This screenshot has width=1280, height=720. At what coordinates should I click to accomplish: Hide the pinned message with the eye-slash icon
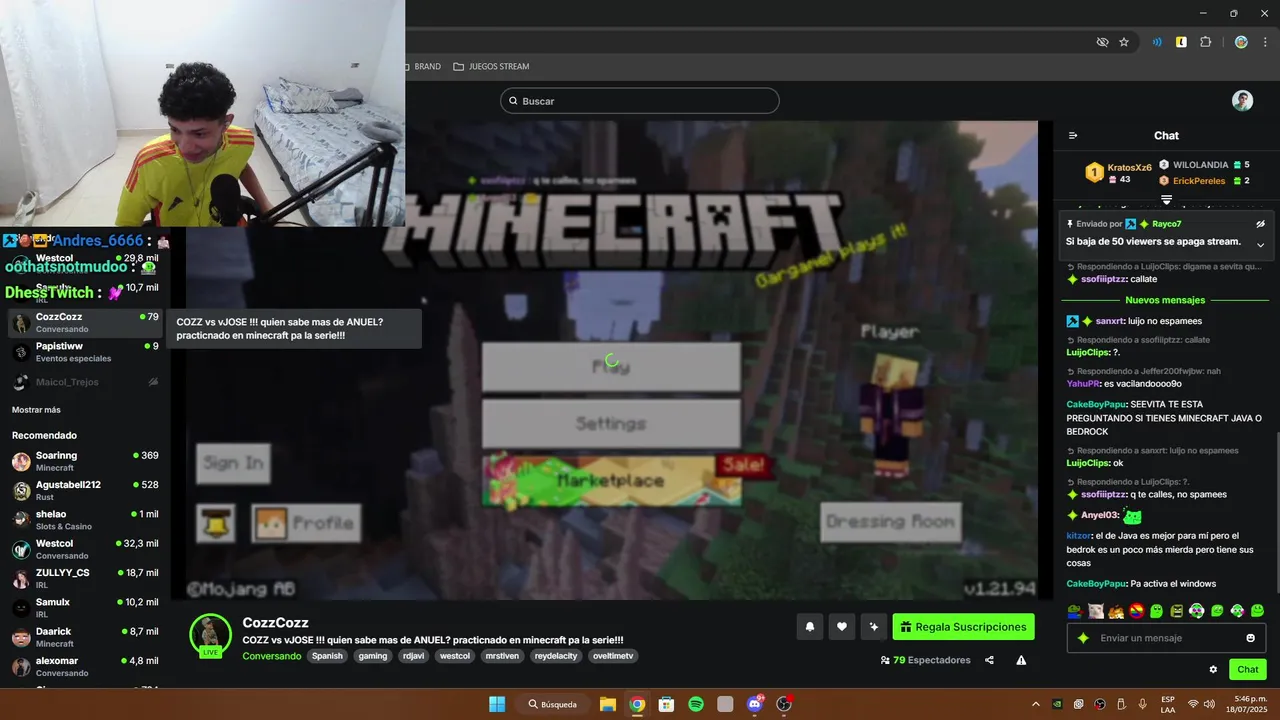1260,224
